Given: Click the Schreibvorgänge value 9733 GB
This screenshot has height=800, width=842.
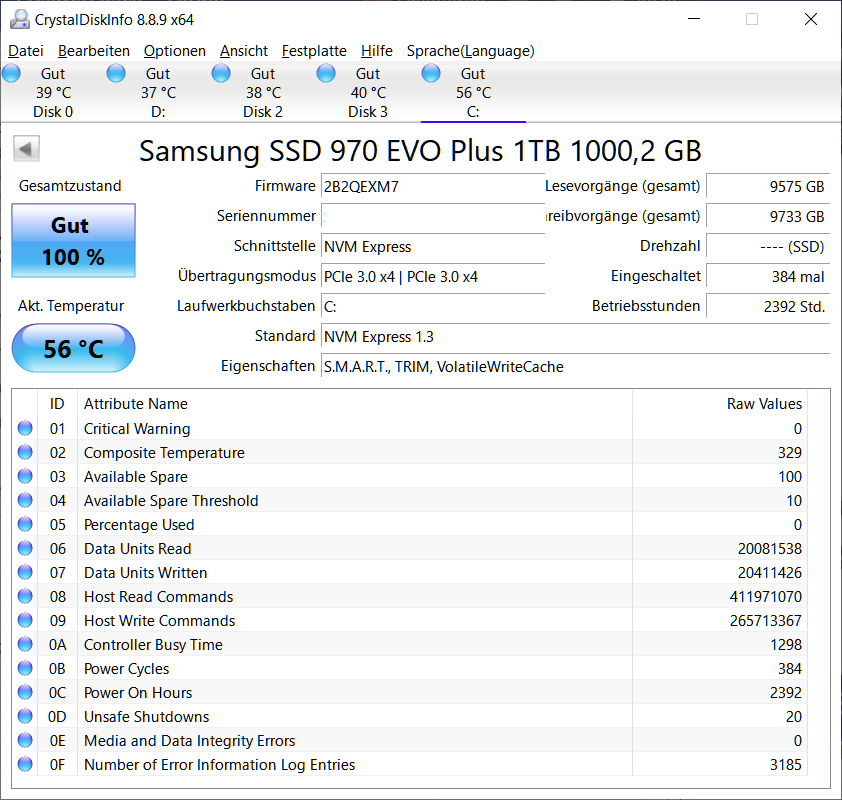Looking at the screenshot, I should (768, 216).
